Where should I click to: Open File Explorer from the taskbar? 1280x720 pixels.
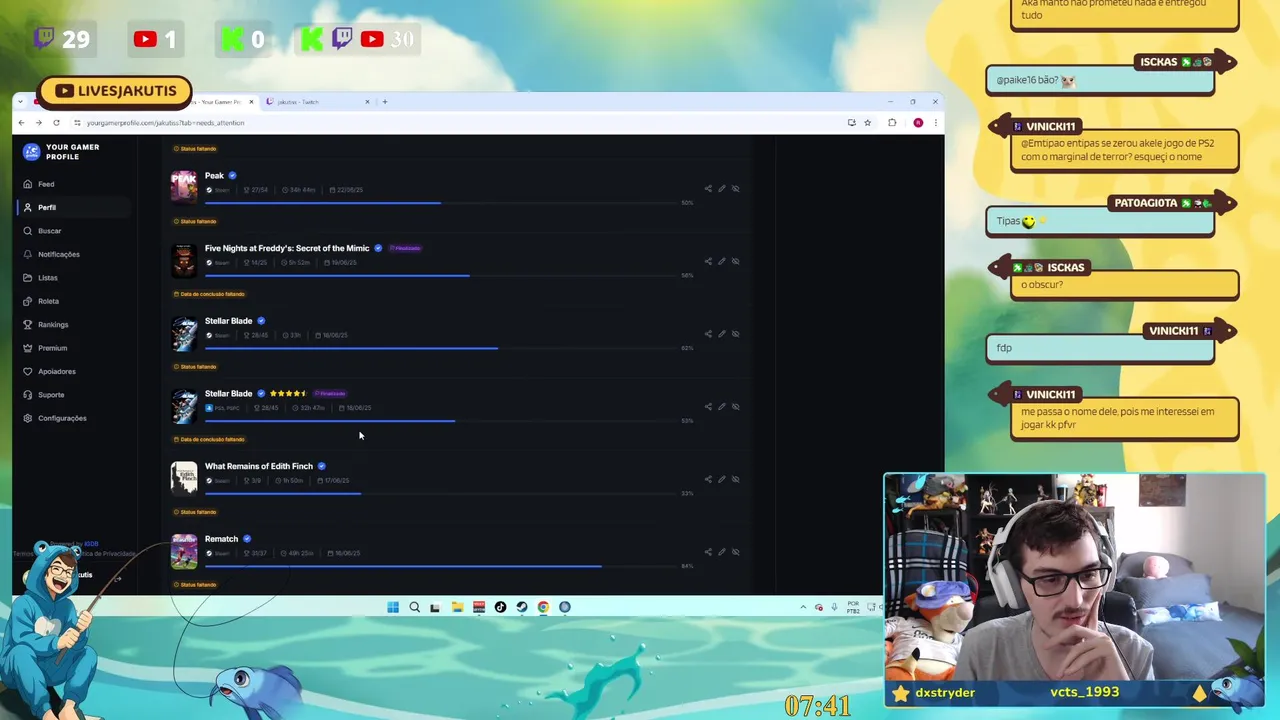[457, 607]
